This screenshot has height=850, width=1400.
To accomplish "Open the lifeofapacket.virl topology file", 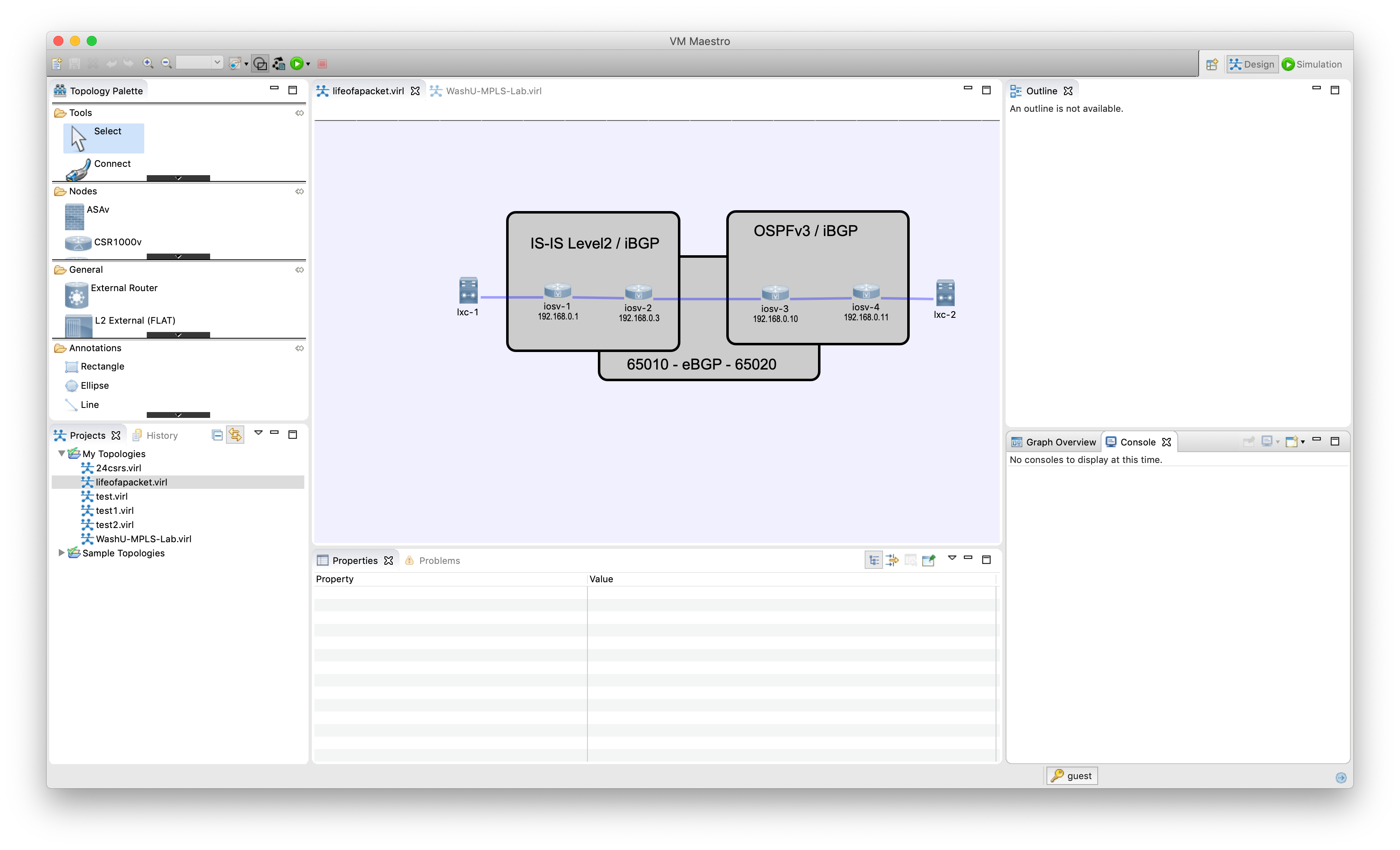I will (131, 482).
